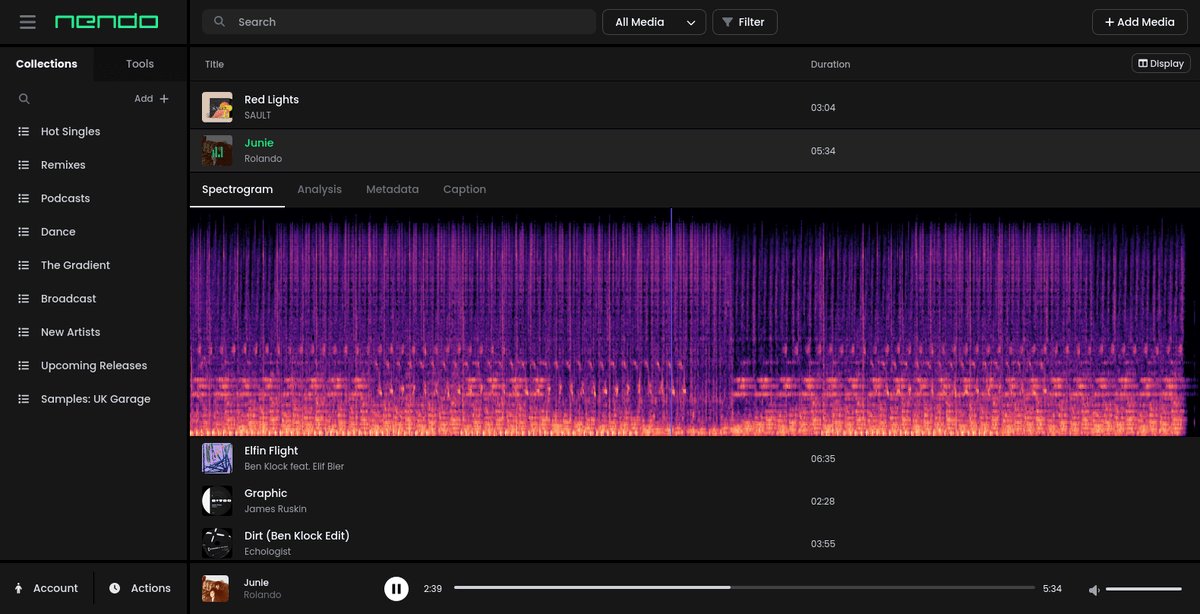
Task: Open the Filter options
Action: (x=744, y=22)
